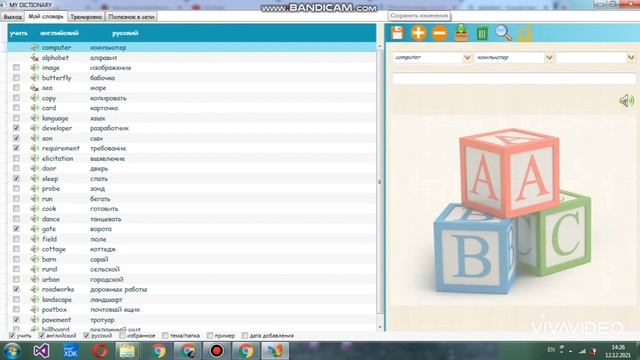Expand the Russian translation dropdown showing компьютер
The width and height of the screenshot is (640, 360).
pyautogui.click(x=549, y=58)
